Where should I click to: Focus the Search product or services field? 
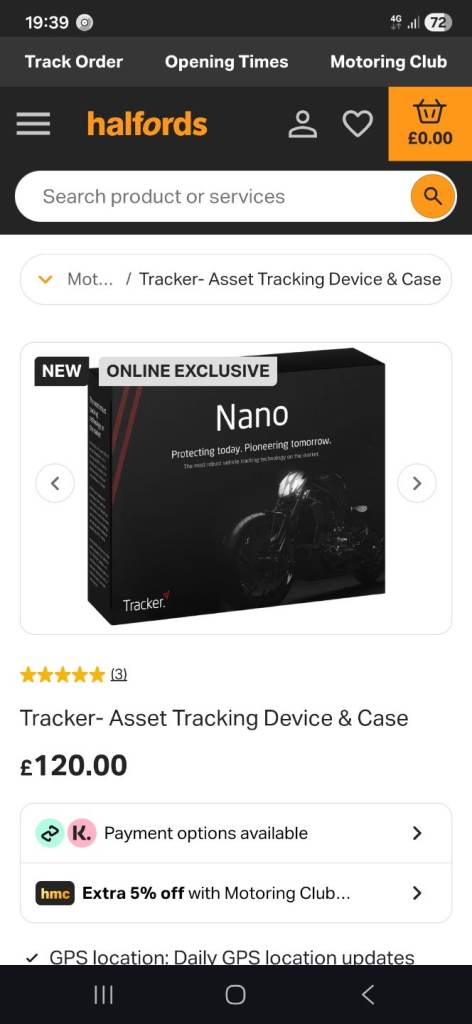212,197
